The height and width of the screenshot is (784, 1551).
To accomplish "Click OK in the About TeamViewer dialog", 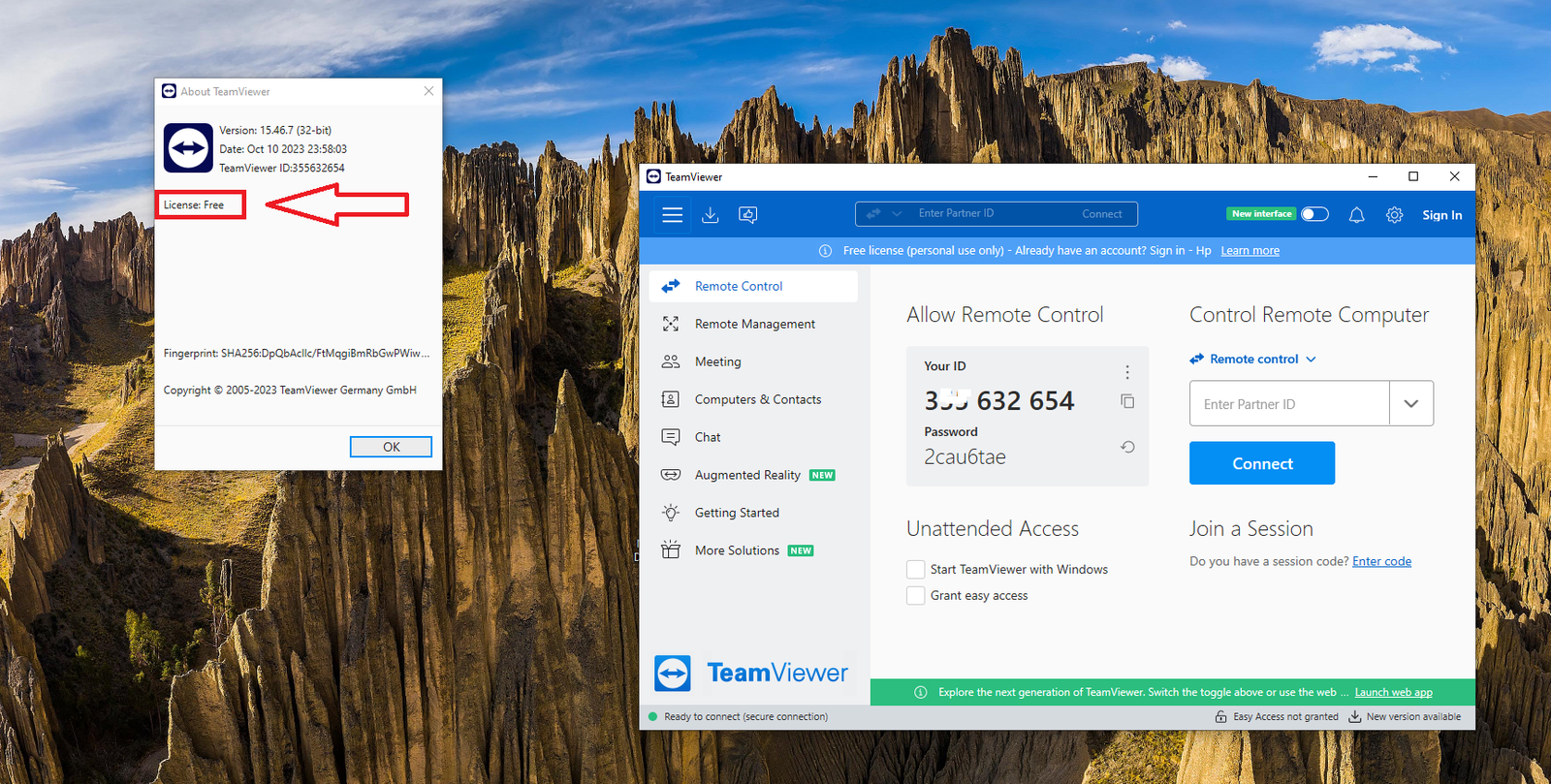I will pyautogui.click(x=391, y=447).
